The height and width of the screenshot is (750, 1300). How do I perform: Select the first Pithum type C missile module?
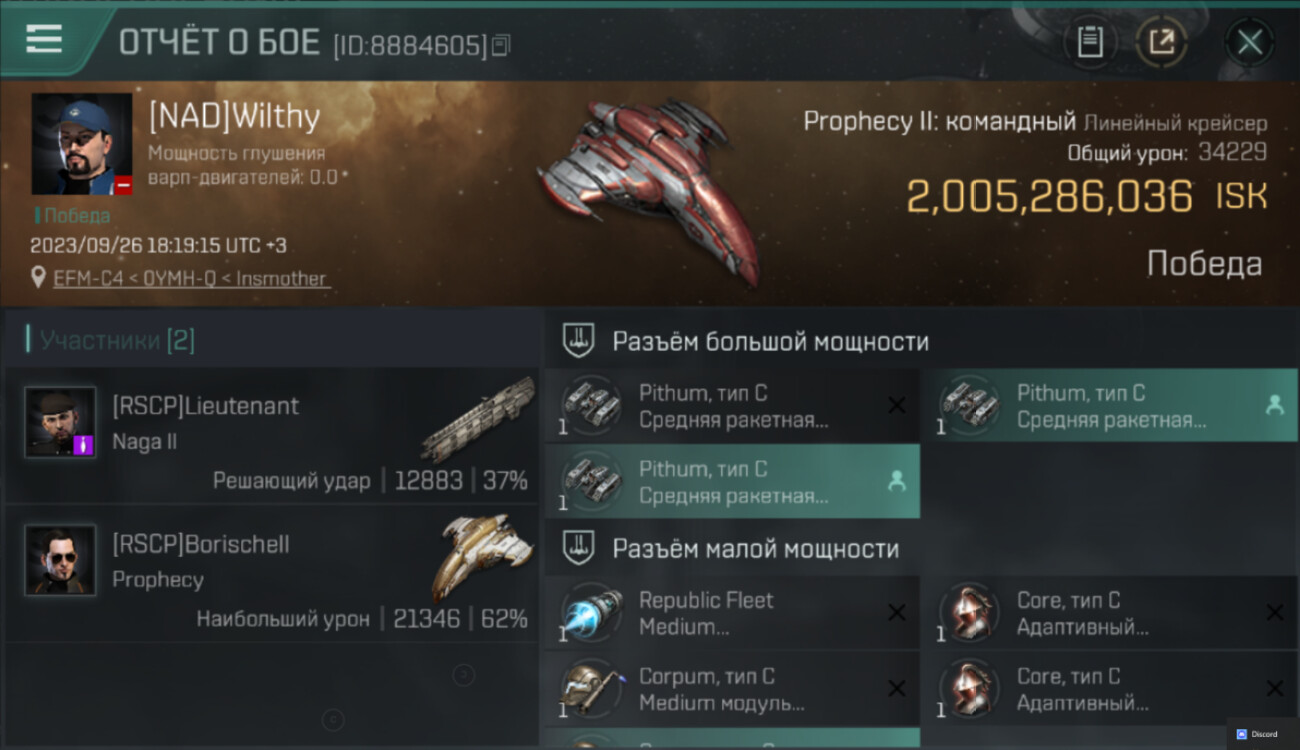732,405
